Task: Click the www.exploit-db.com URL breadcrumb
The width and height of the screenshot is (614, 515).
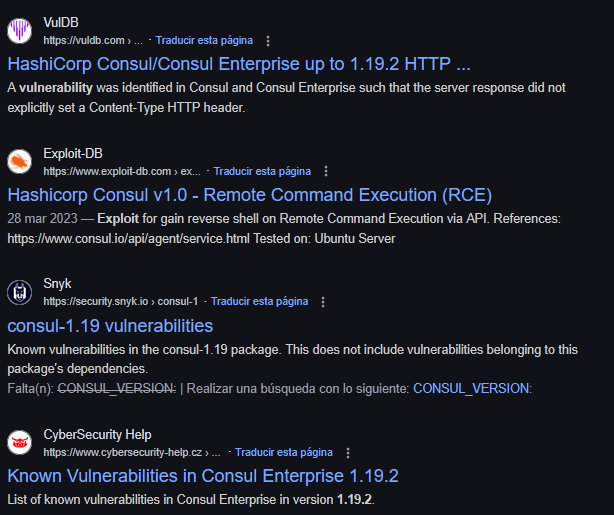Action: click(122, 171)
